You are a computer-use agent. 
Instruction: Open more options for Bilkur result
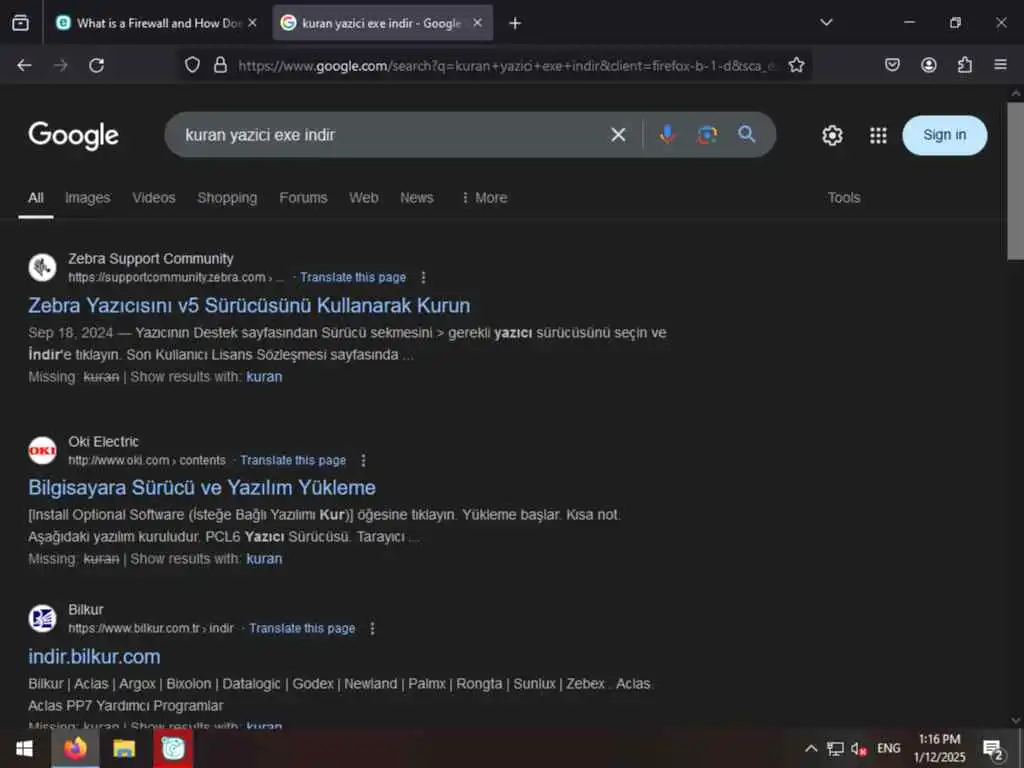click(x=372, y=628)
